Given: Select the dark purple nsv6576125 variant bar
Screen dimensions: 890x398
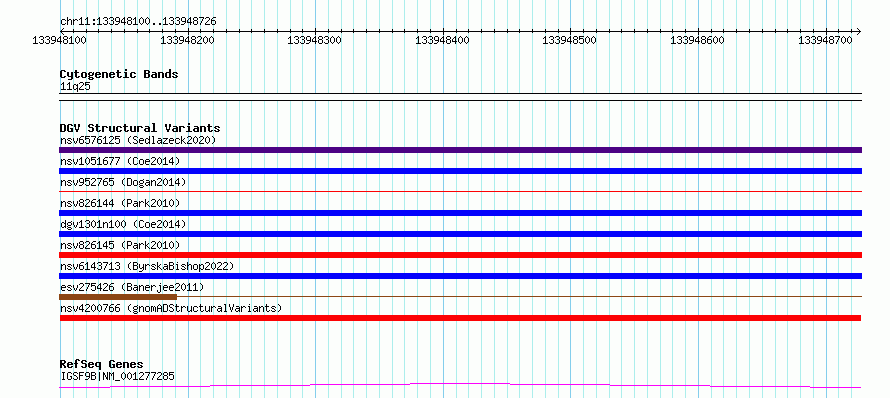Looking at the screenshot, I should [460, 150].
